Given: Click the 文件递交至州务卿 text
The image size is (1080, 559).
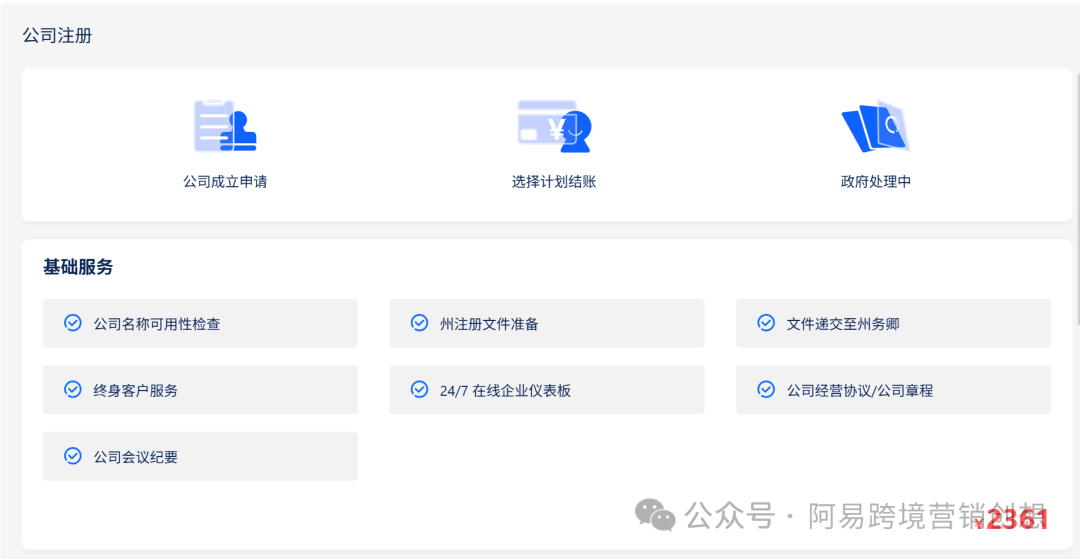Looking at the screenshot, I should click(842, 324).
